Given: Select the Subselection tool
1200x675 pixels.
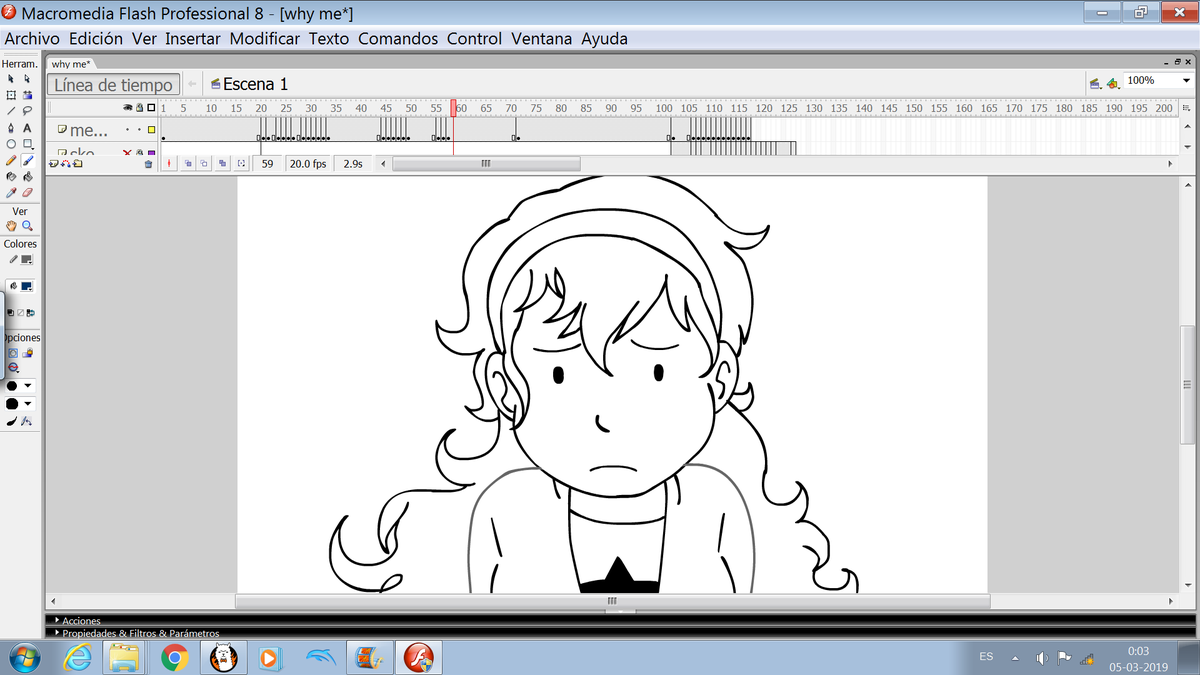Looking at the screenshot, I should [x=27, y=78].
